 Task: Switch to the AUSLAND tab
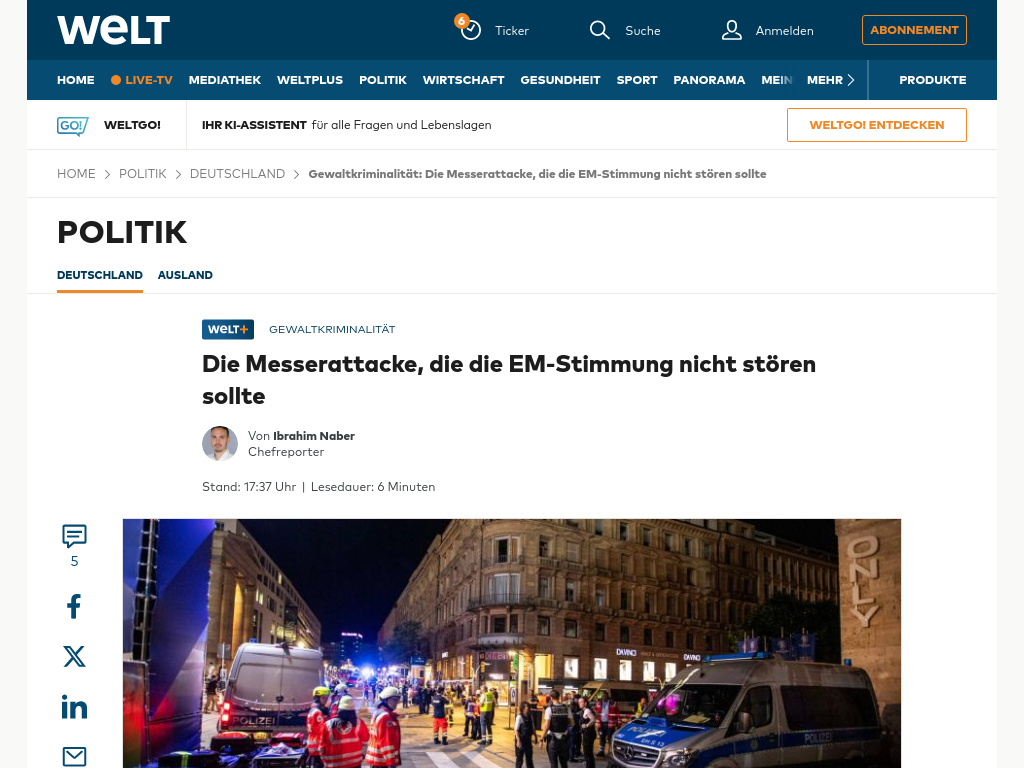(185, 275)
